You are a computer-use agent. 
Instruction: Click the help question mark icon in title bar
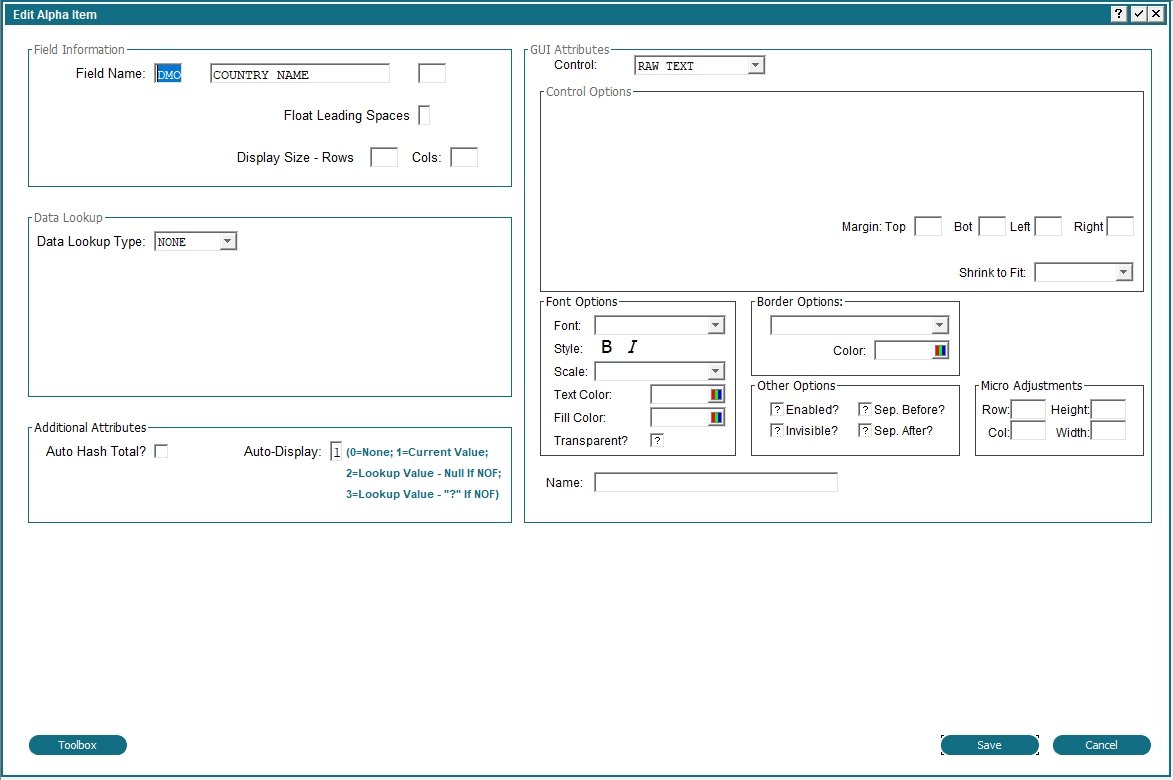tap(1118, 14)
